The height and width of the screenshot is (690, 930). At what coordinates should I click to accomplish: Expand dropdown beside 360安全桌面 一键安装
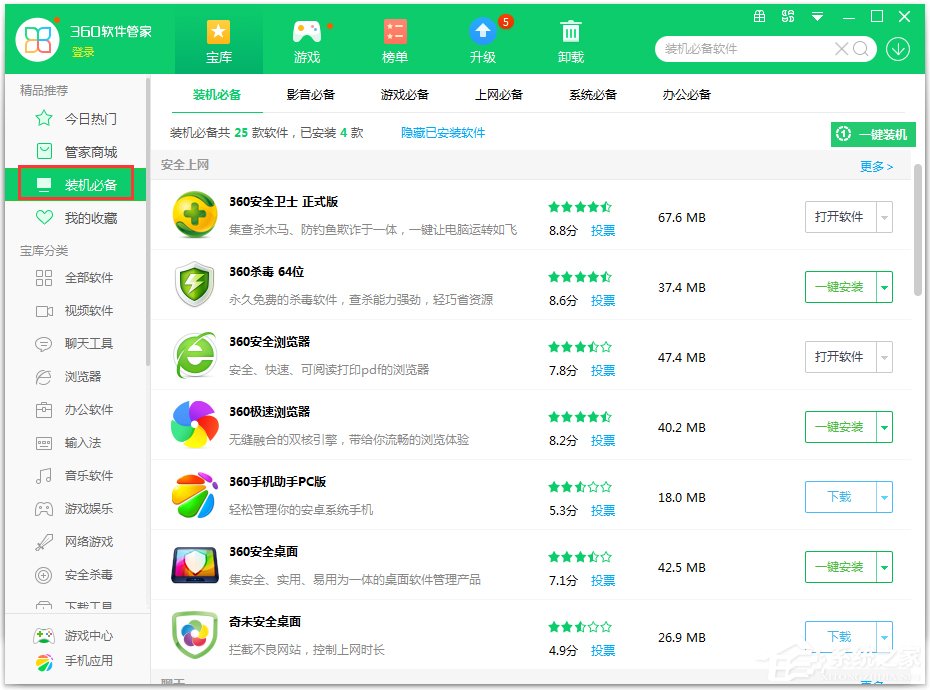(x=884, y=567)
